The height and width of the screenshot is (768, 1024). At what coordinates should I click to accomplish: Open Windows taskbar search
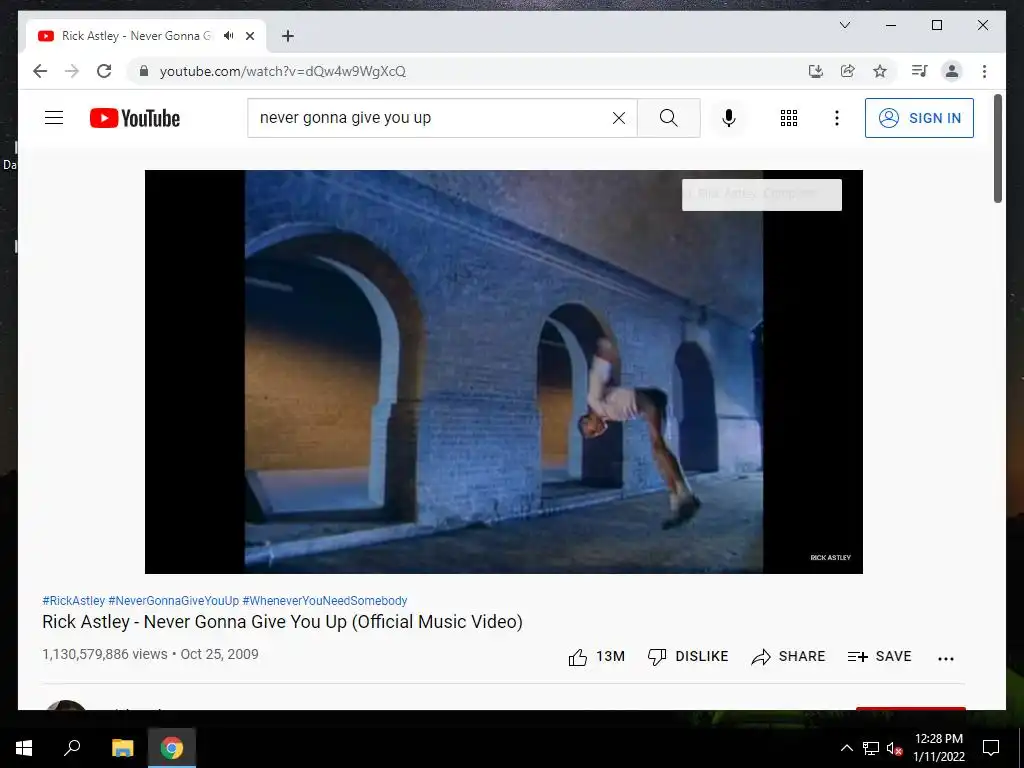click(72, 747)
